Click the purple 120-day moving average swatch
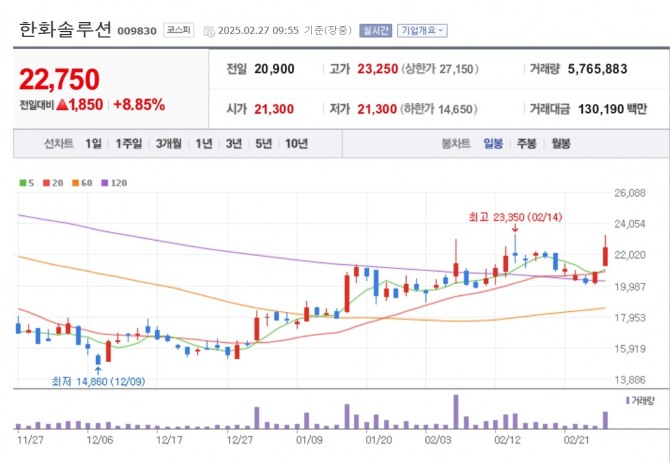This screenshot has height=462, width=670. (105, 183)
